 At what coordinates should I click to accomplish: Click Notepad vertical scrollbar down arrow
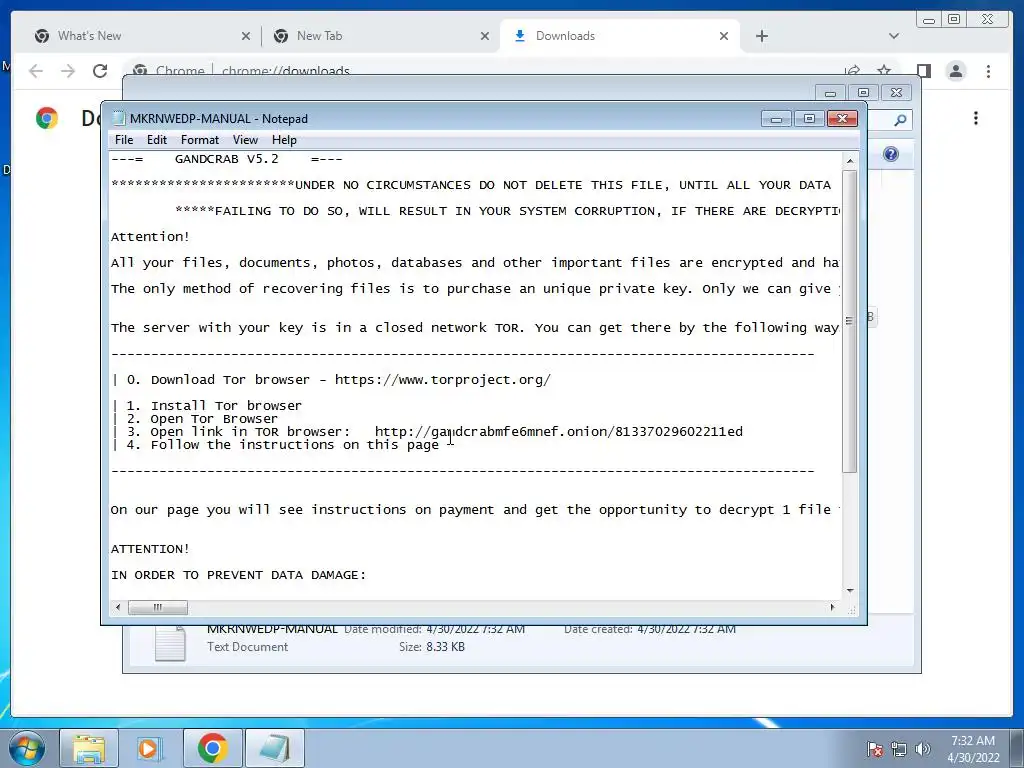(x=850, y=590)
